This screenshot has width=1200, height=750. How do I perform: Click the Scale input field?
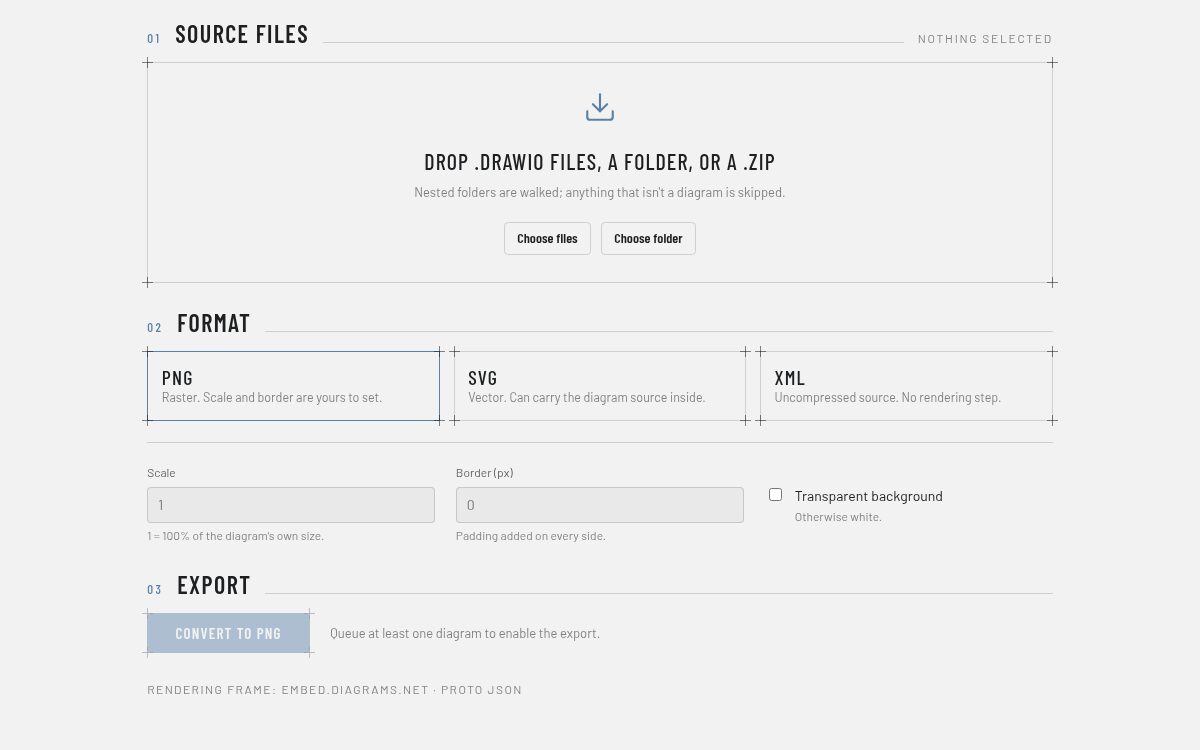(291, 505)
